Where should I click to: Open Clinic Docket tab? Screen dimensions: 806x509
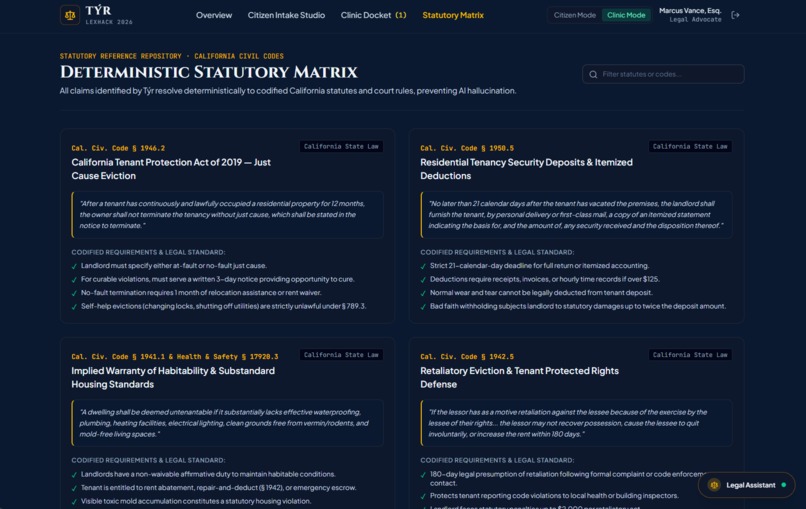coord(373,15)
